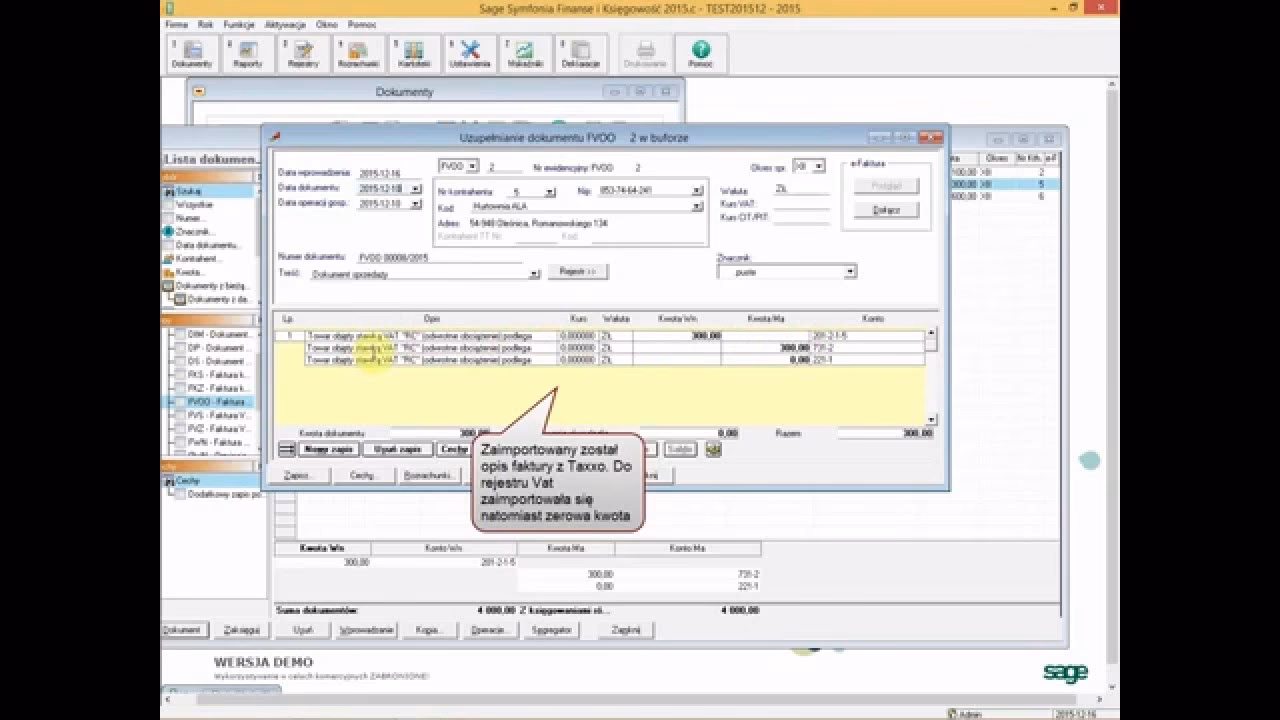Click the Nowy zapis button
1280x720 pixels.
point(328,450)
